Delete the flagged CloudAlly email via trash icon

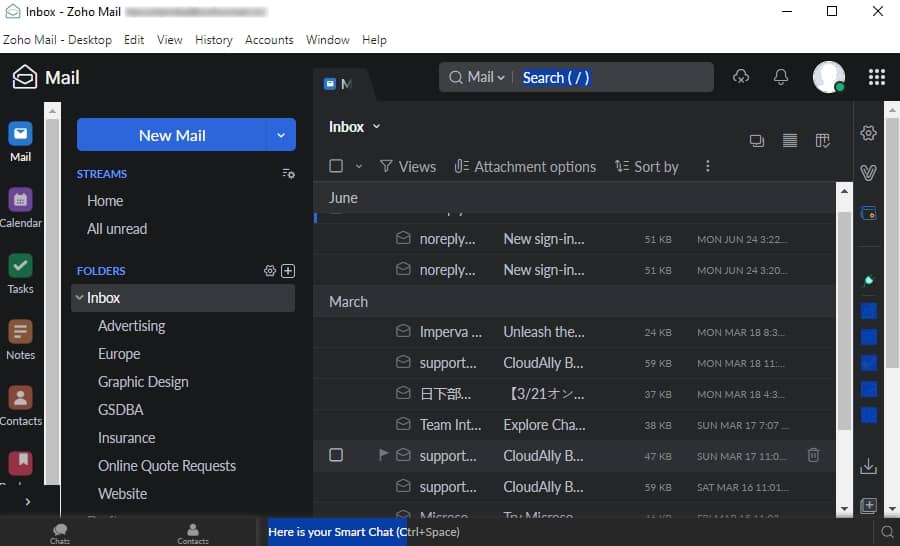[813, 455]
